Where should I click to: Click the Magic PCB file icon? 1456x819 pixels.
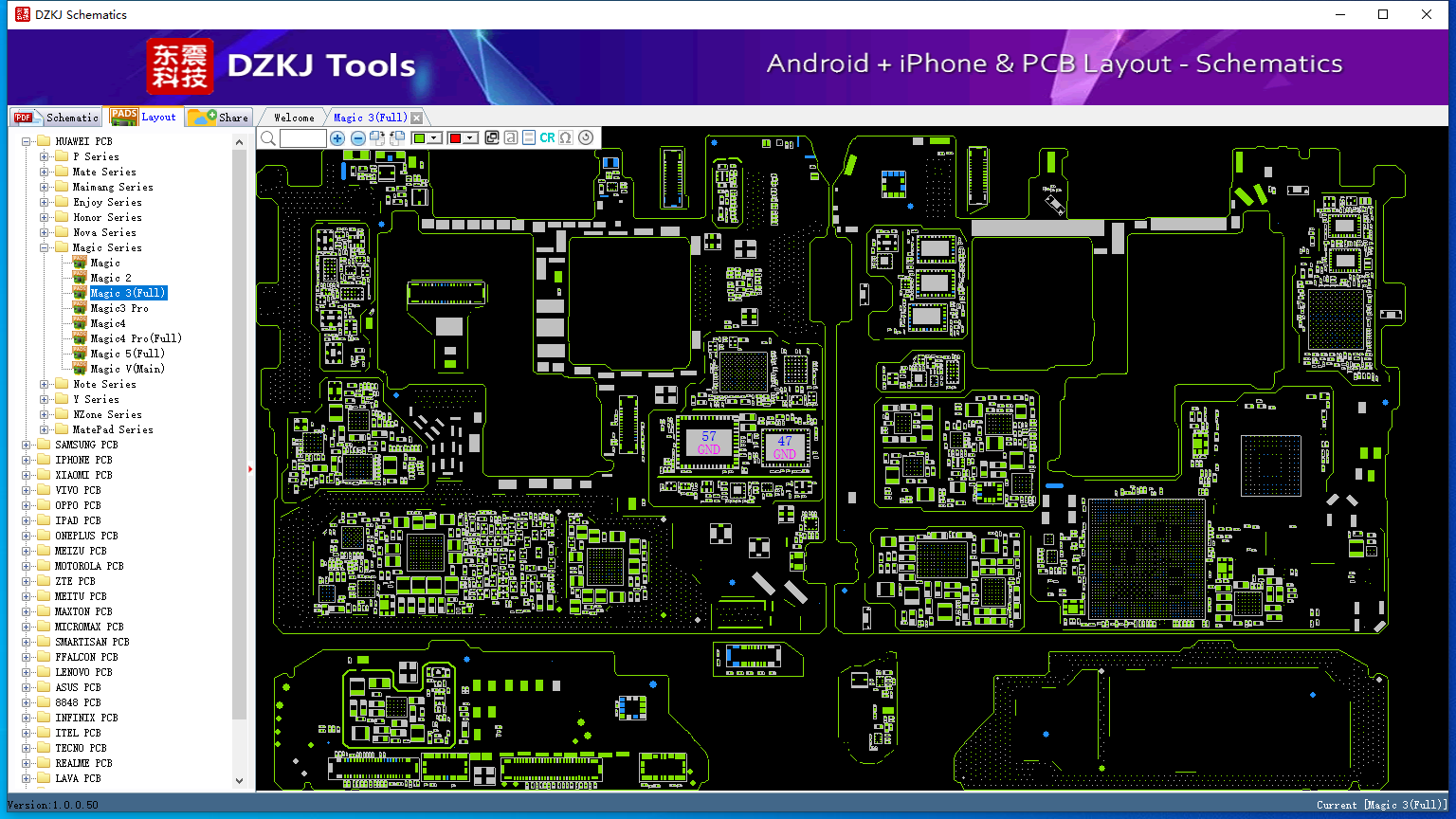click(x=80, y=263)
